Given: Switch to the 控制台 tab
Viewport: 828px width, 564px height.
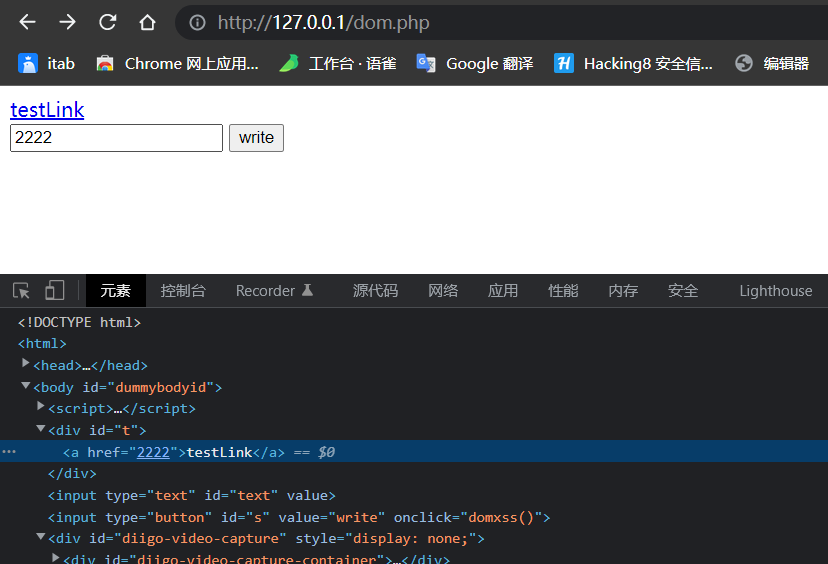Looking at the screenshot, I should (x=183, y=290).
